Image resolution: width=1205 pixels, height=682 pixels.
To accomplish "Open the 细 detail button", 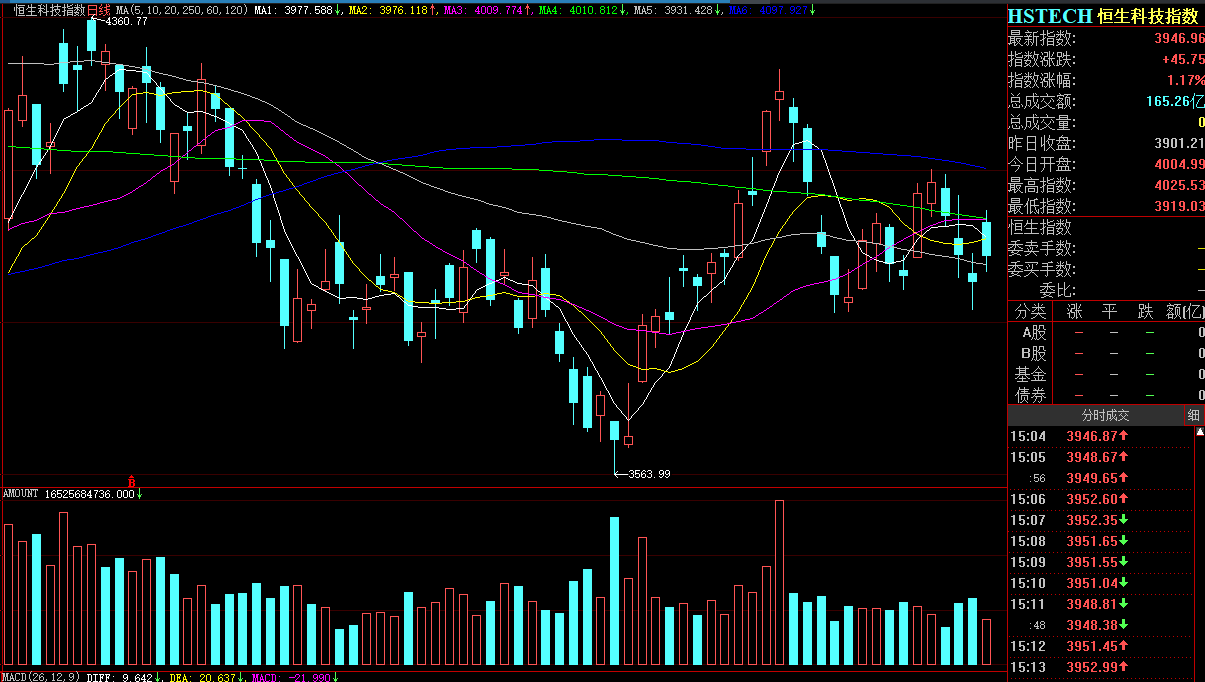I will coord(1193,415).
